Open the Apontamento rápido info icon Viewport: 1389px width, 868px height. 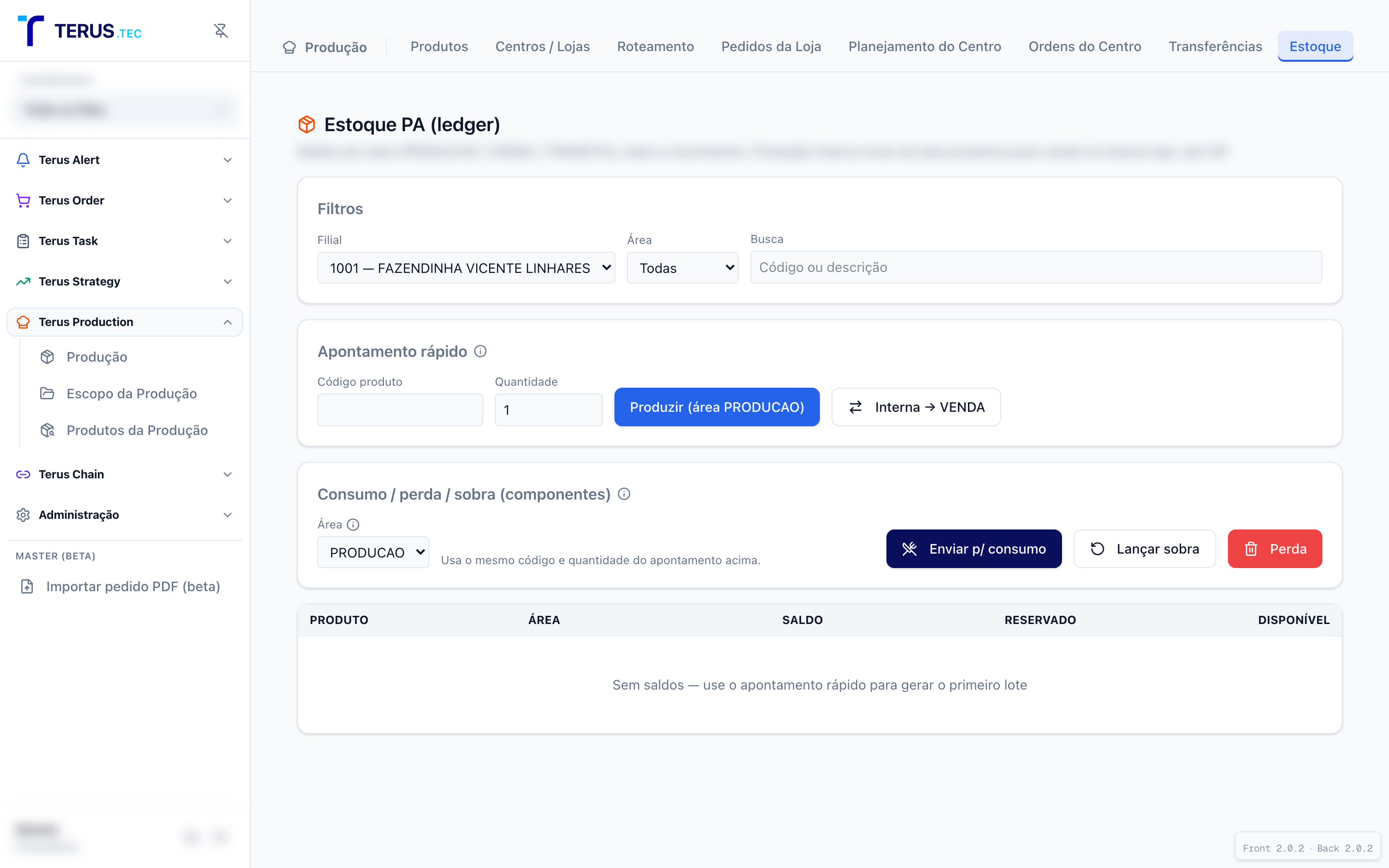[x=480, y=352]
